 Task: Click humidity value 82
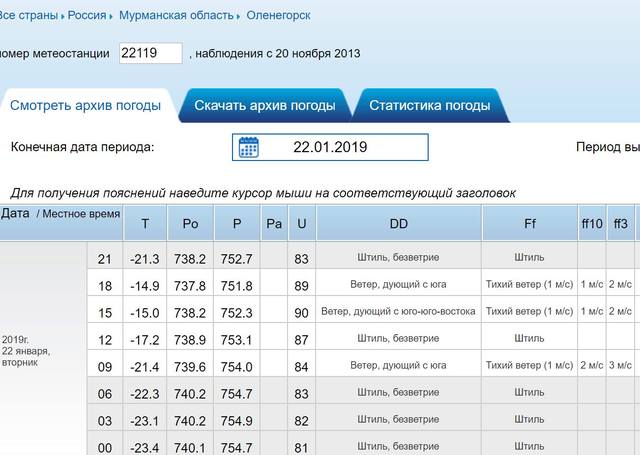pyautogui.click(x=301, y=420)
